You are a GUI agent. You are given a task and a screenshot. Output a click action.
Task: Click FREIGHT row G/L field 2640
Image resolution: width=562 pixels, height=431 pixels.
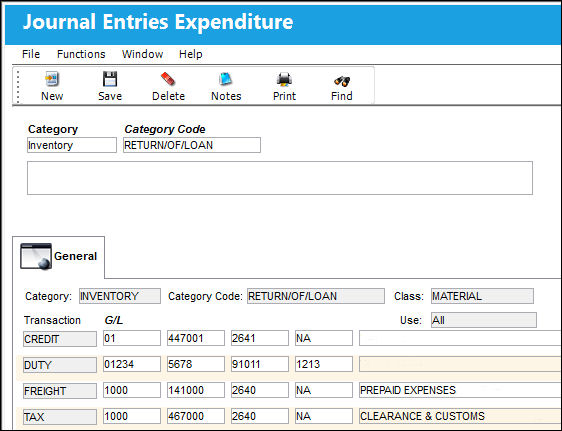tap(260, 390)
